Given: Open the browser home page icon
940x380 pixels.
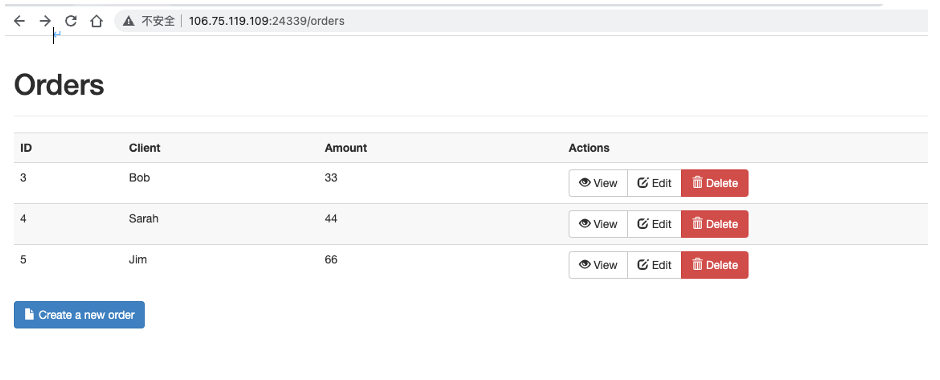Looking at the screenshot, I should 97,21.
